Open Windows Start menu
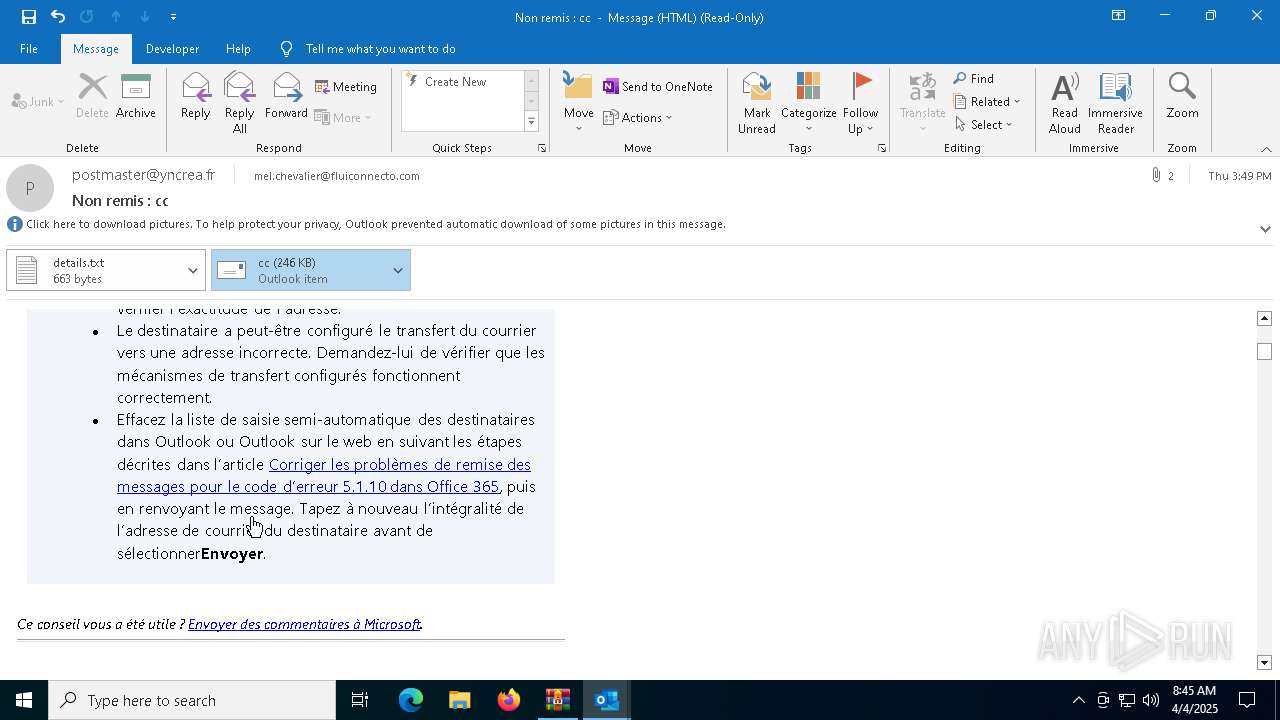The width and height of the screenshot is (1280, 720). tap(24, 700)
